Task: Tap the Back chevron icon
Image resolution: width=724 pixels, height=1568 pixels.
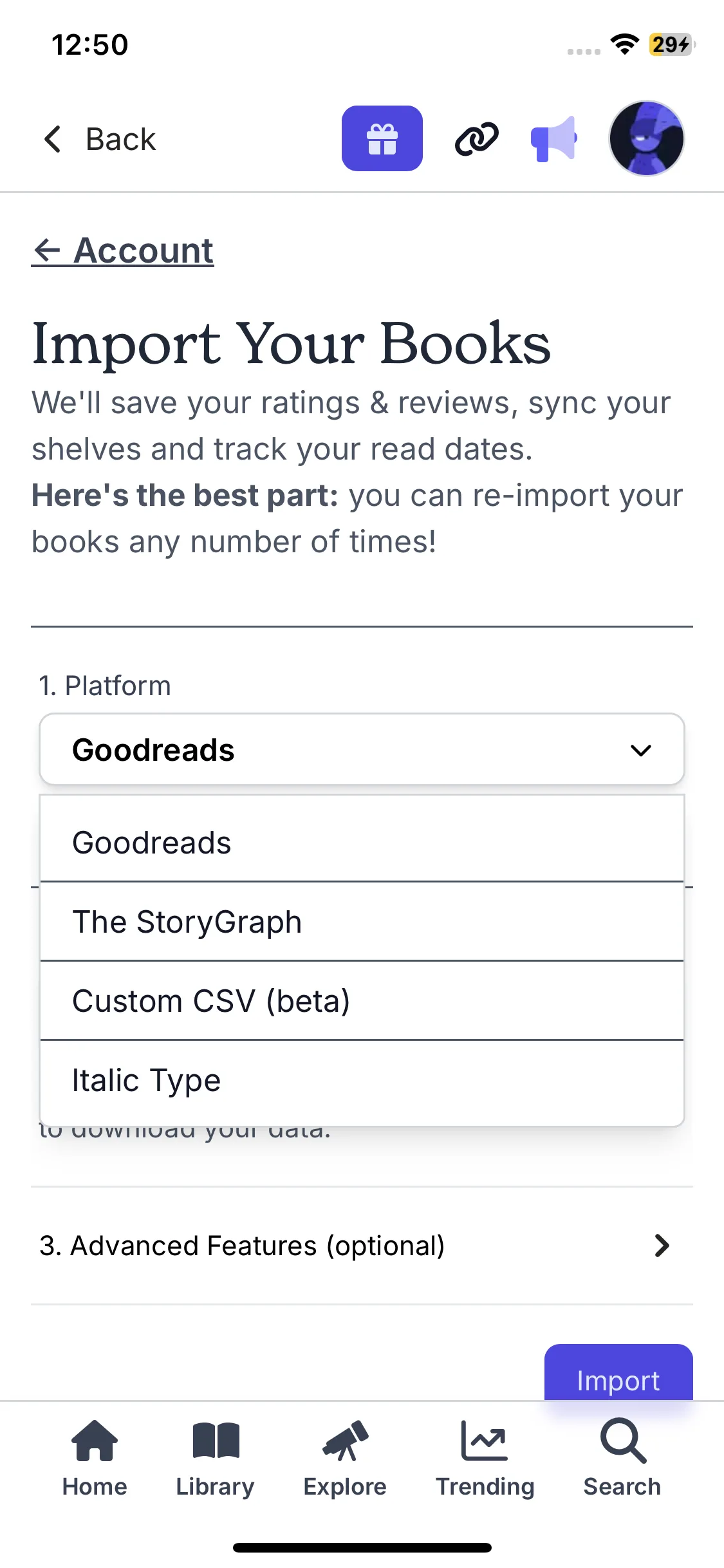Action: 53,139
